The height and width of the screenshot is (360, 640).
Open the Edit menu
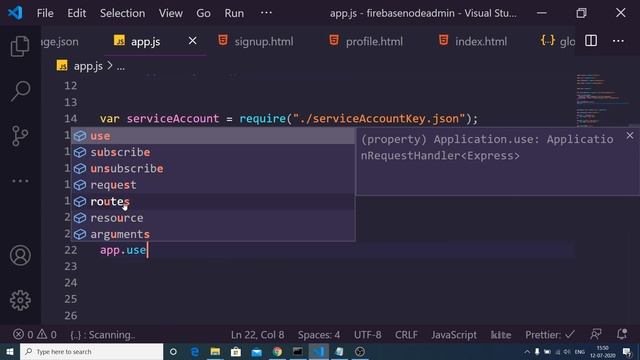(76, 13)
